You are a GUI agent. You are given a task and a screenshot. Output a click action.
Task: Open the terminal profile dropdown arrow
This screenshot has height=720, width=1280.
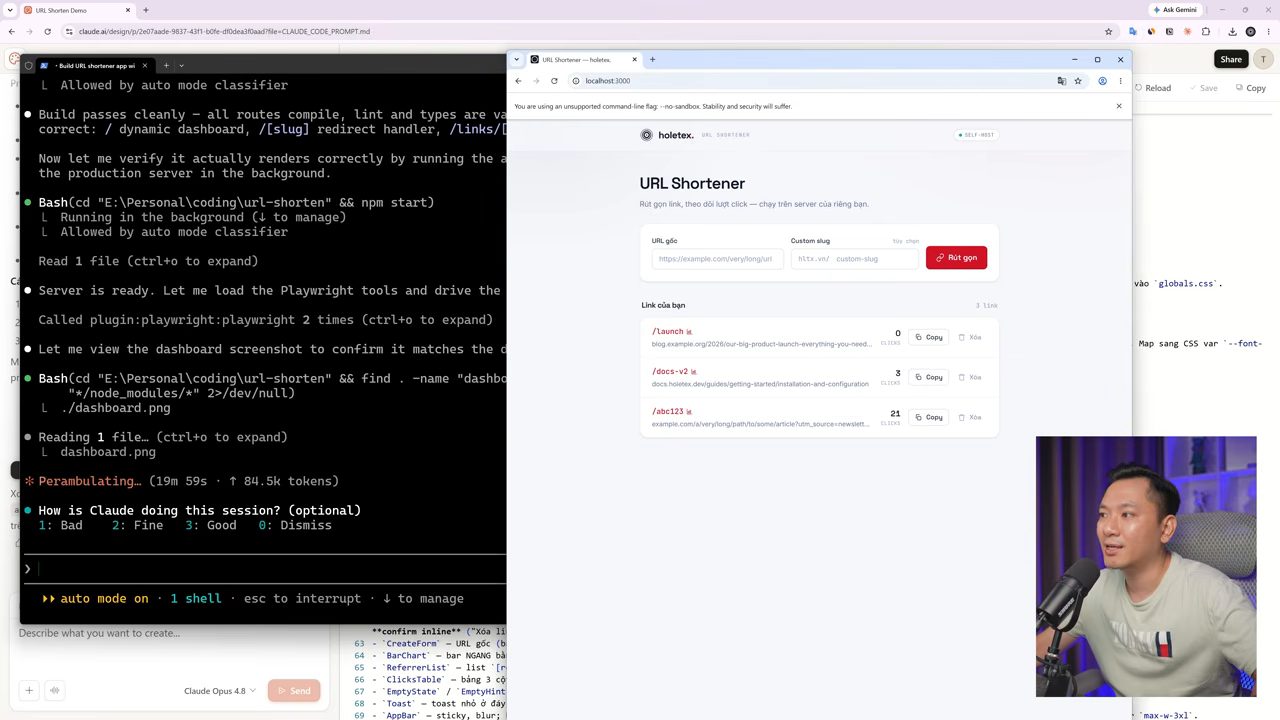181,66
